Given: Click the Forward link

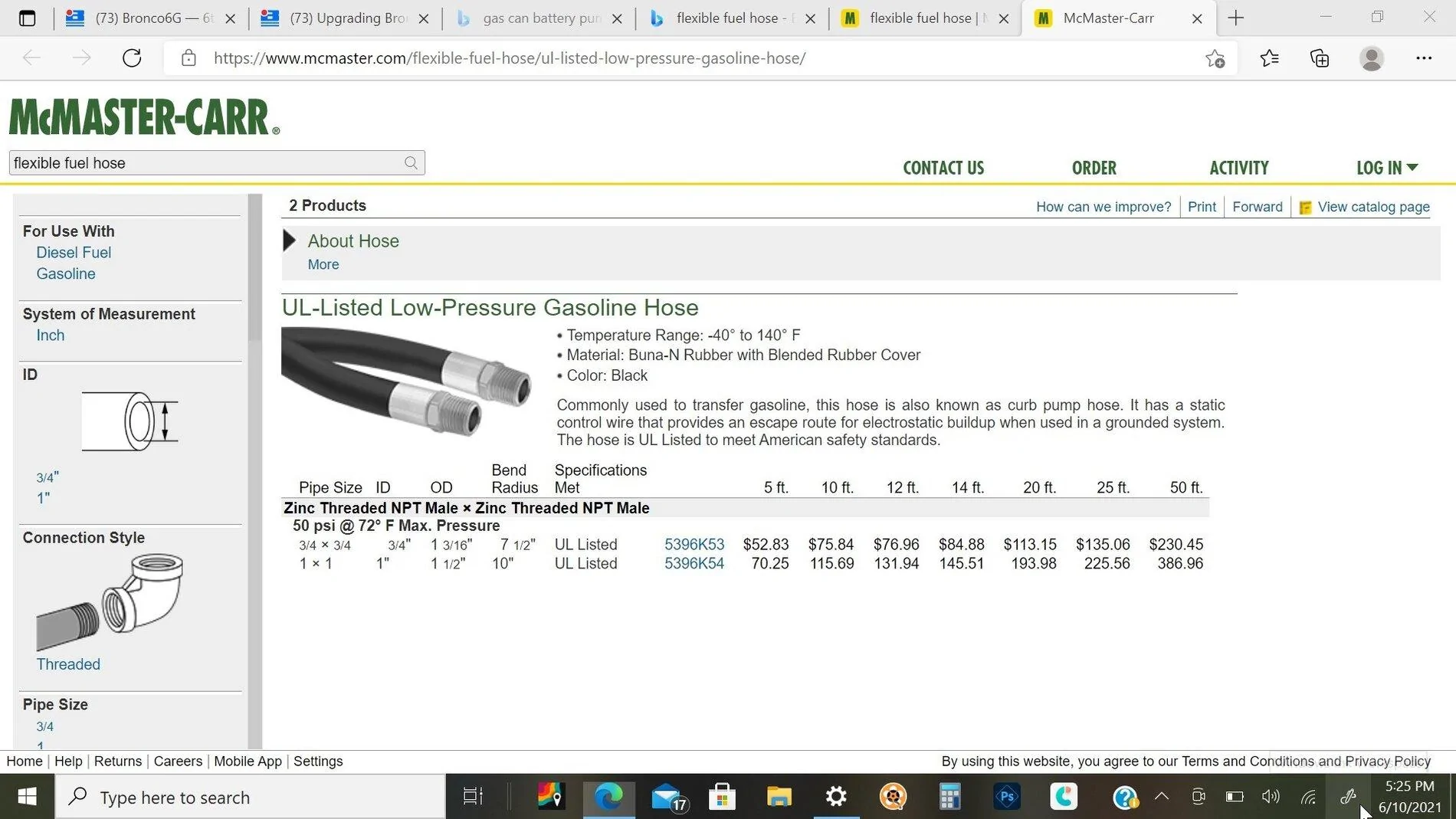Looking at the screenshot, I should [1257, 207].
